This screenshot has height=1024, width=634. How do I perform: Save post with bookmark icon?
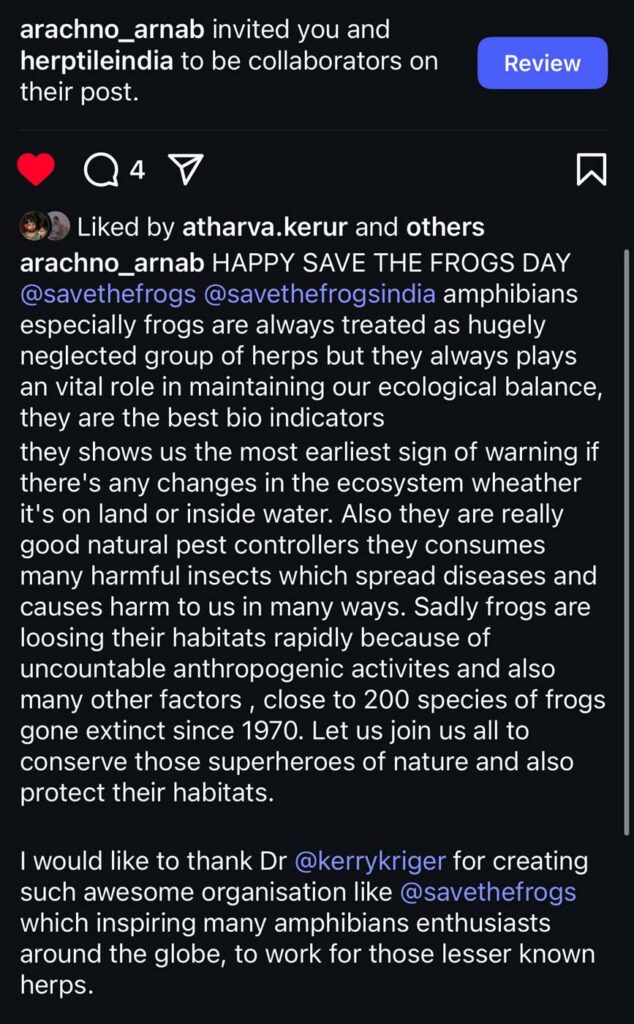[x=592, y=170]
